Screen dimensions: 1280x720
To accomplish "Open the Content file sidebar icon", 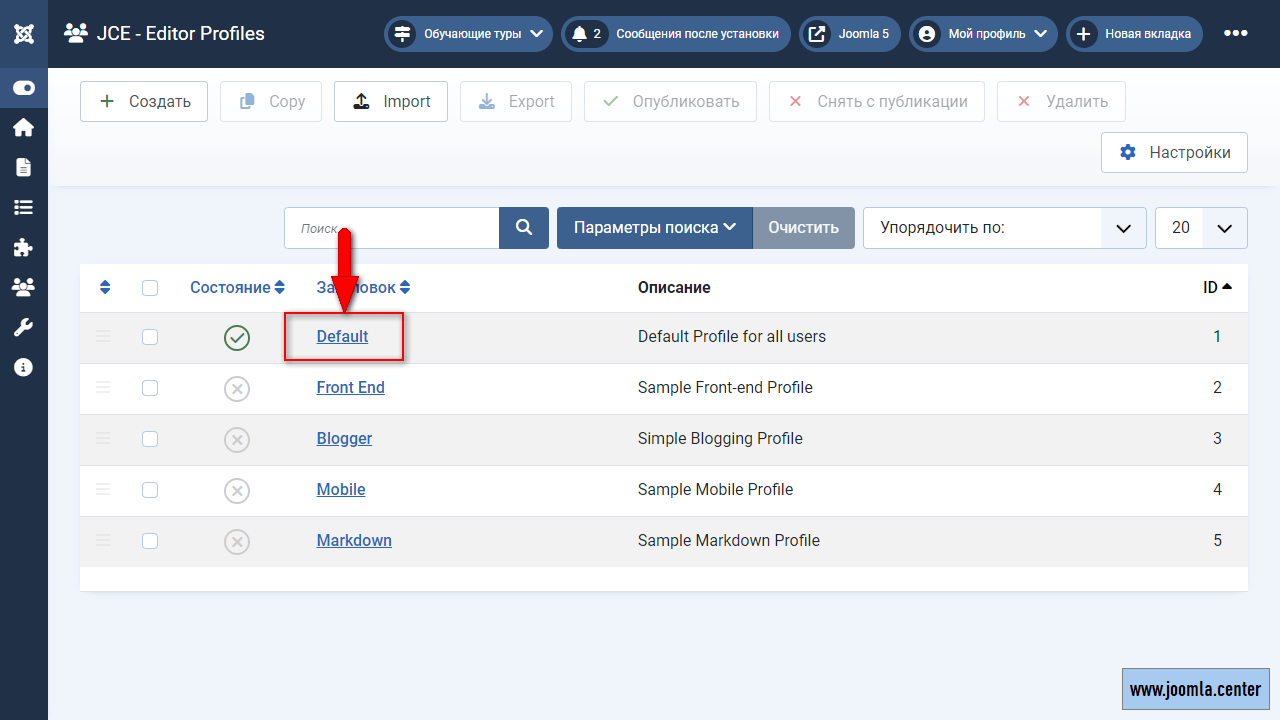I will [x=24, y=167].
